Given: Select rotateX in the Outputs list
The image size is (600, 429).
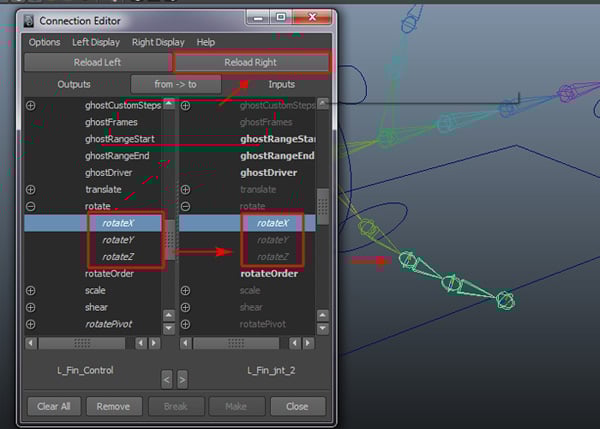Looking at the screenshot, I should pyautogui.click(x=93, y=223).
